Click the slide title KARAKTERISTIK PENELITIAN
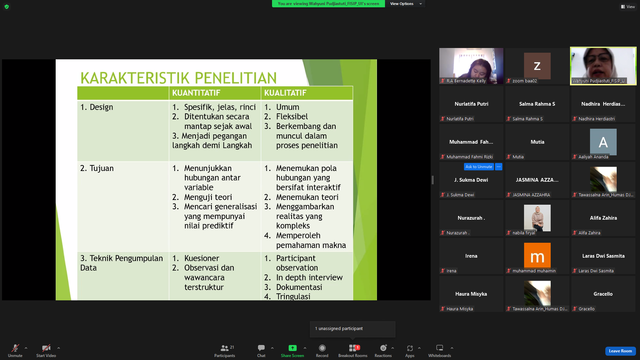 click(x=178, y=78)
